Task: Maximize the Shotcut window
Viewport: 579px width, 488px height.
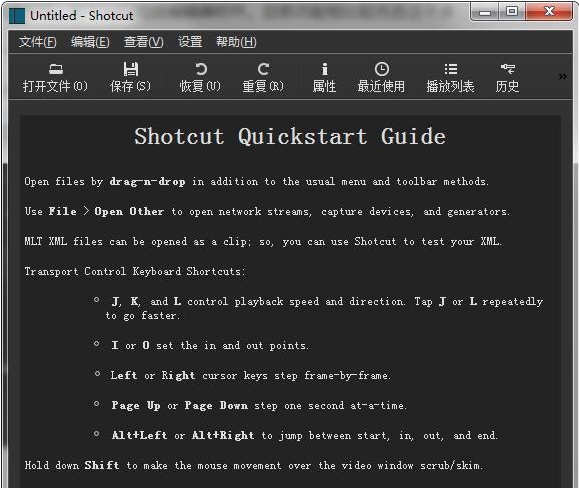Action: point(512,12)
